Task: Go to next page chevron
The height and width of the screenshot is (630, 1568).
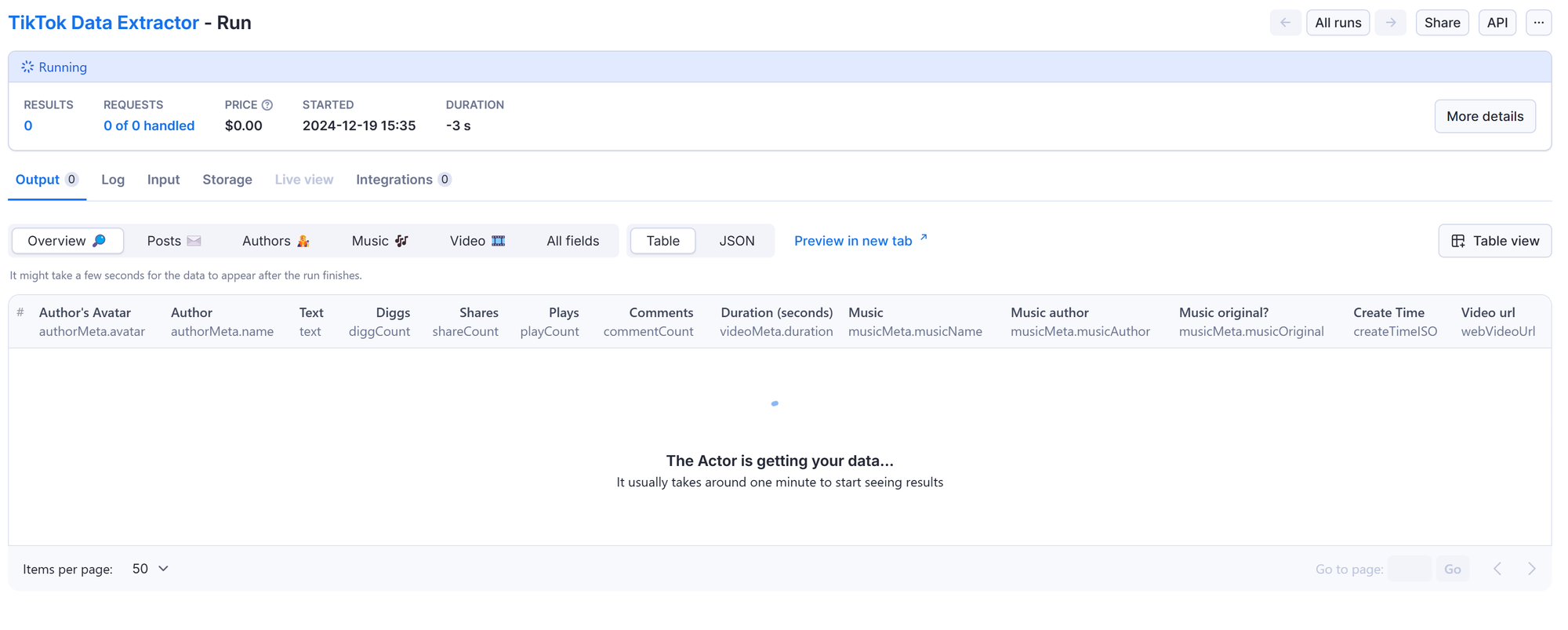Action: [x=1531, y=569]
